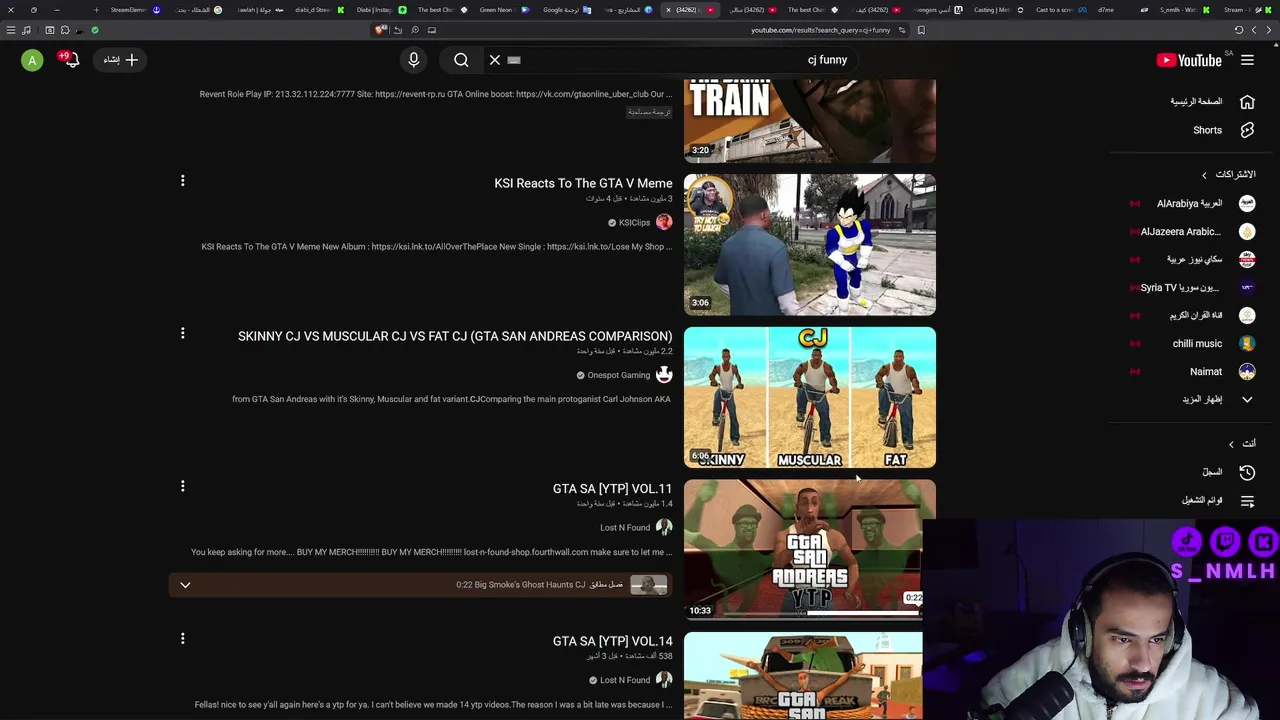The image size is (1280, 720).
Task: Open the Naimat subscription channel
Action: 1190,371
